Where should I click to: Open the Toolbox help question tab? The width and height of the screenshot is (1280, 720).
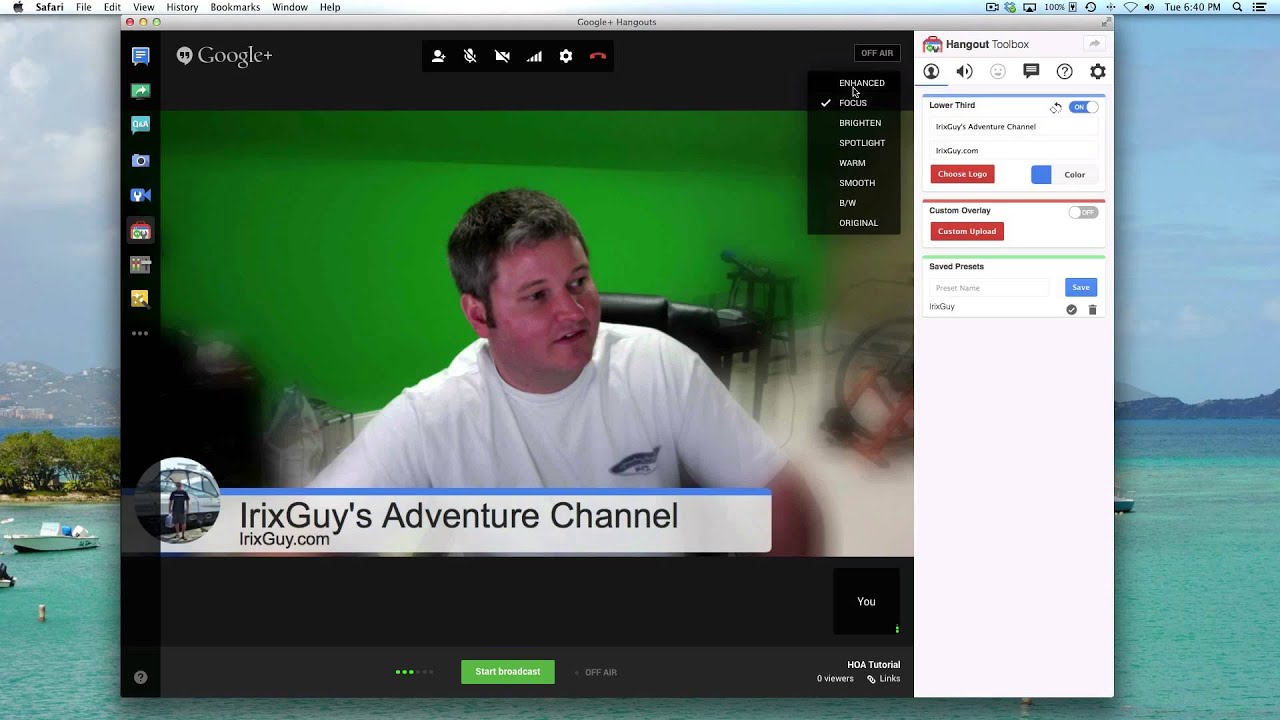[x=1065, y=71]
